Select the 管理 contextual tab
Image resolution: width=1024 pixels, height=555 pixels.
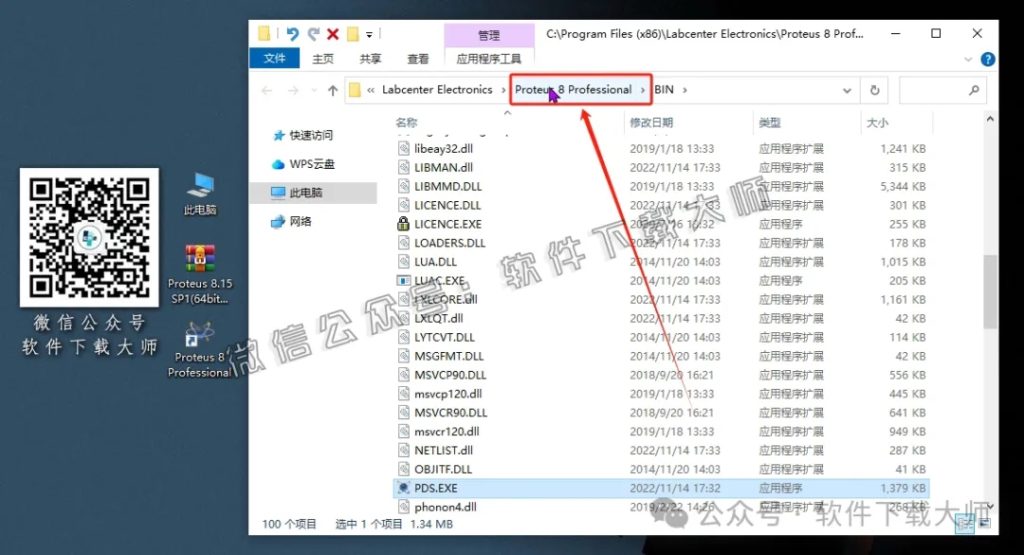[488, 35]
